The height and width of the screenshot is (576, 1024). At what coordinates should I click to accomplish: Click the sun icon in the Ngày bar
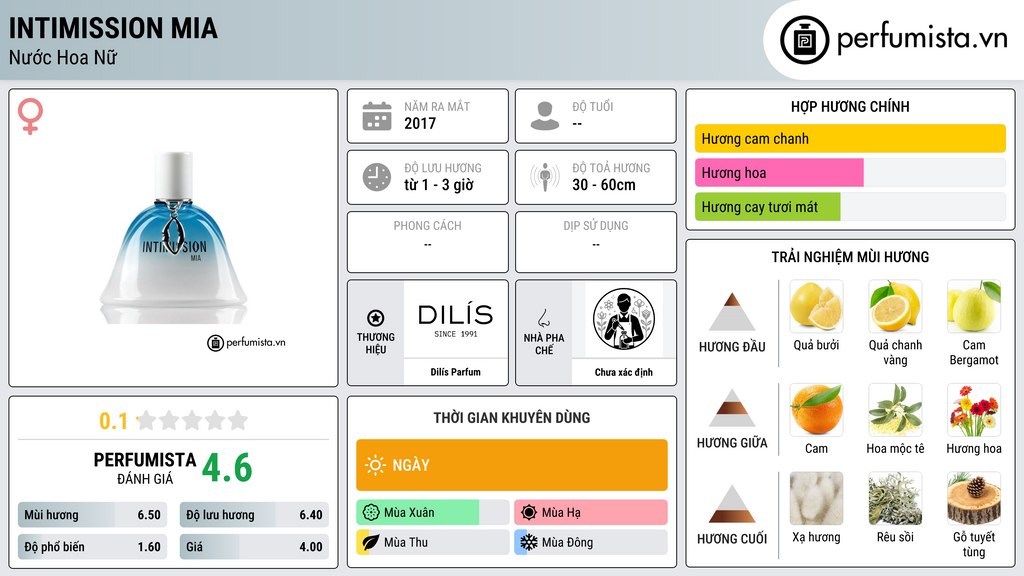(375, 465)
